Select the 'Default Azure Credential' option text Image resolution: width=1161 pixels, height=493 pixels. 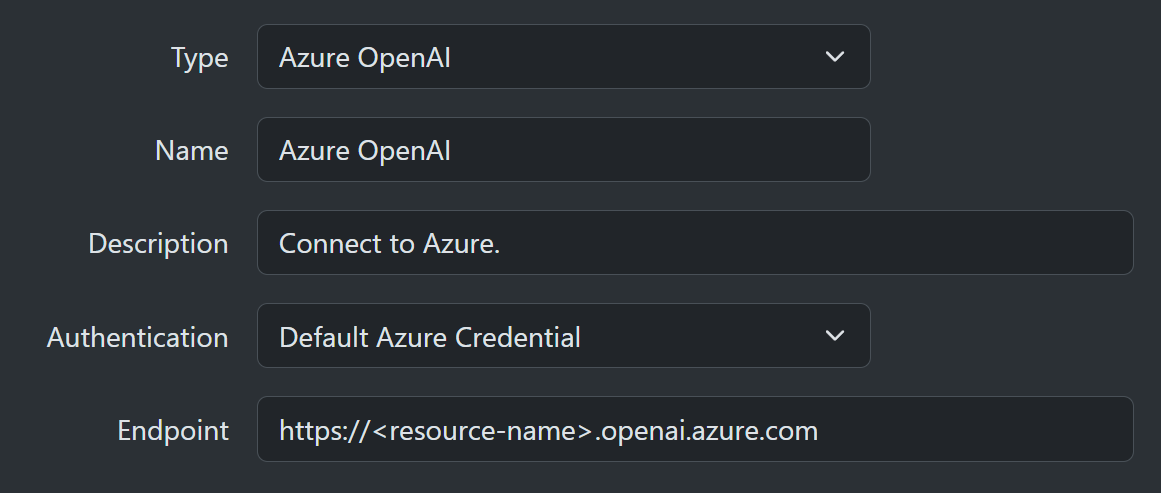coord(429,337)
